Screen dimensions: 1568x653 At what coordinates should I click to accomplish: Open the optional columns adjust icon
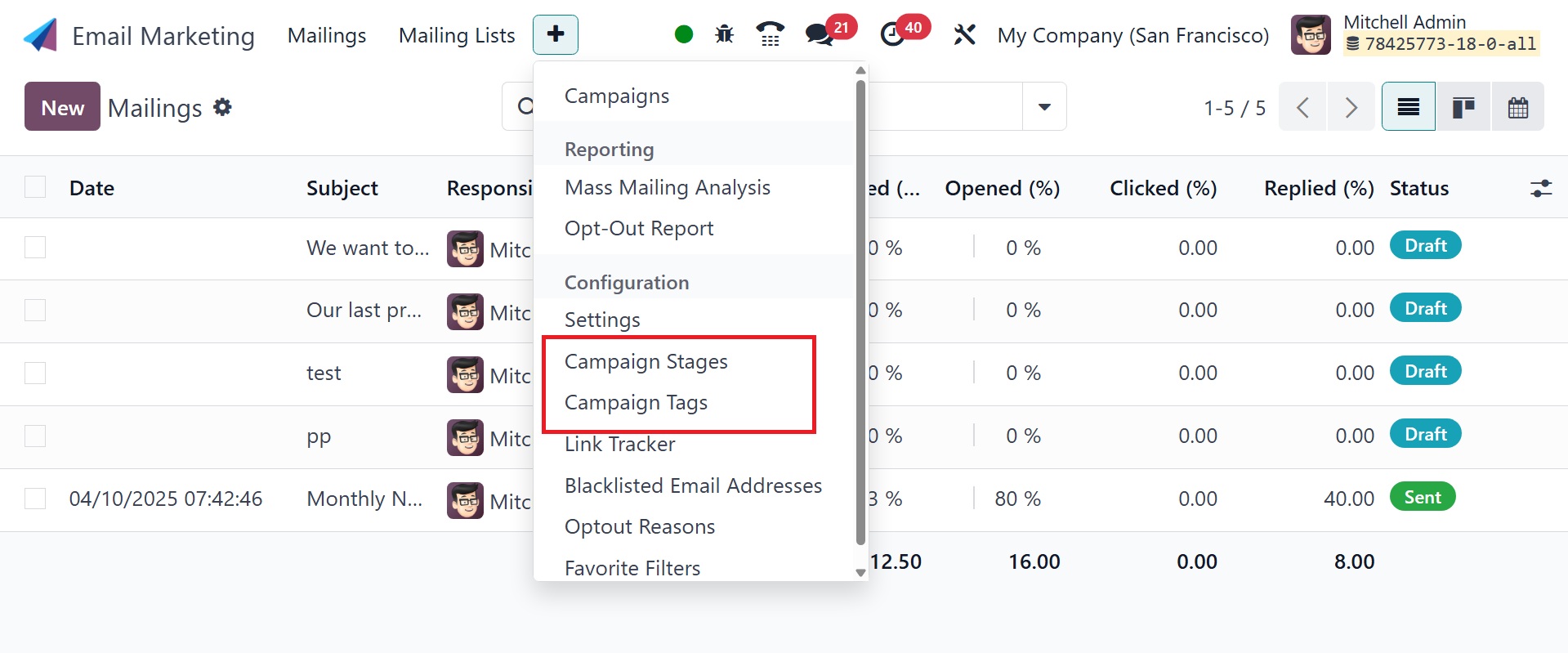[x=1541, y=189]
